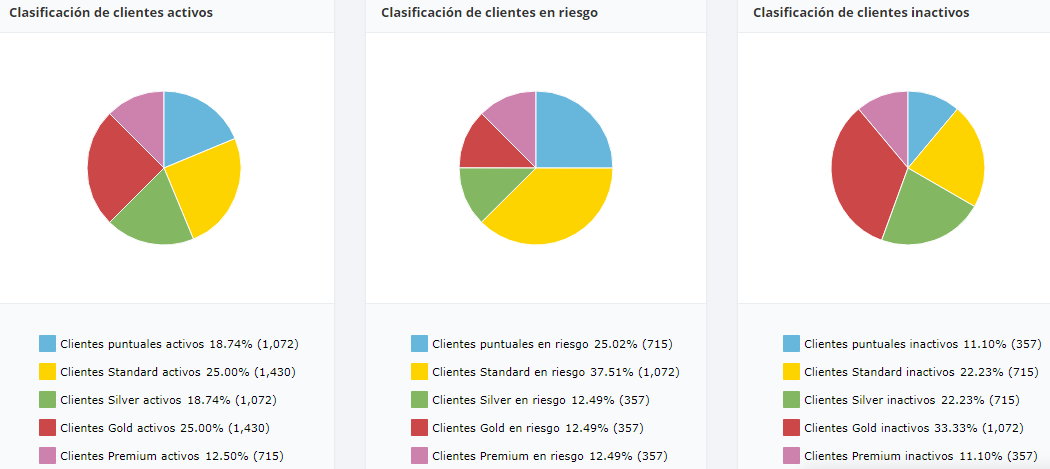Toggle the Clientes Silver activos legend entry
The height and width of the screenshot is (469, 1050).
click(x=168, y=400)
